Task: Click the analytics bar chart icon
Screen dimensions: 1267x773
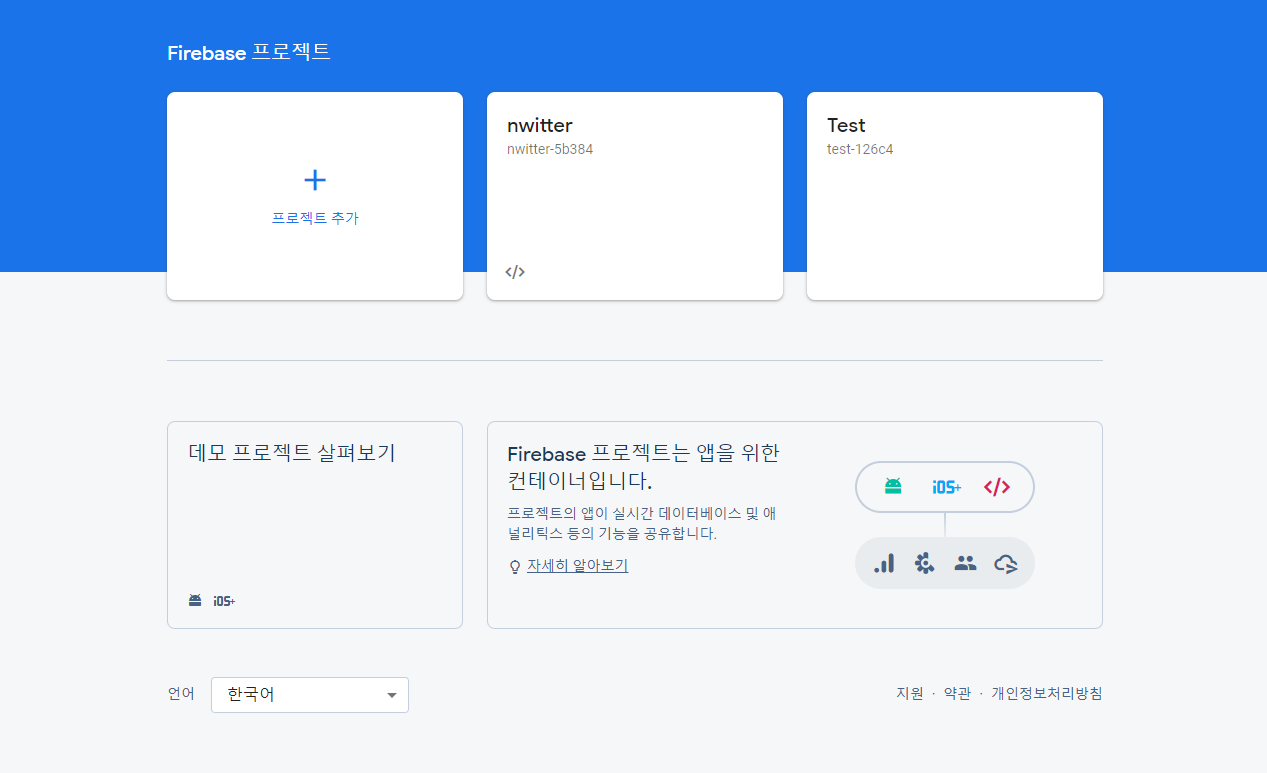Action: tap(884, 563)
